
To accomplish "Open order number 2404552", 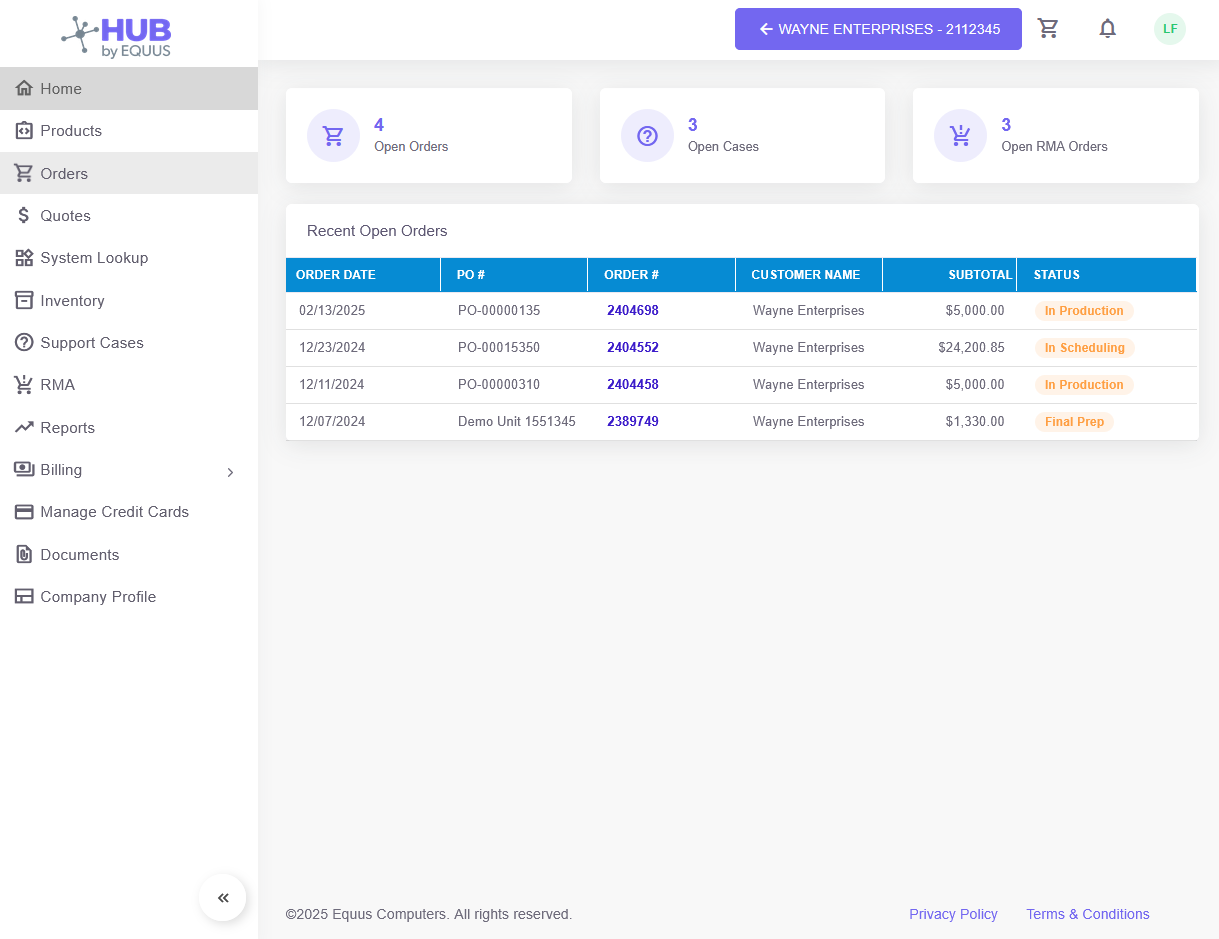I will 633,348.
